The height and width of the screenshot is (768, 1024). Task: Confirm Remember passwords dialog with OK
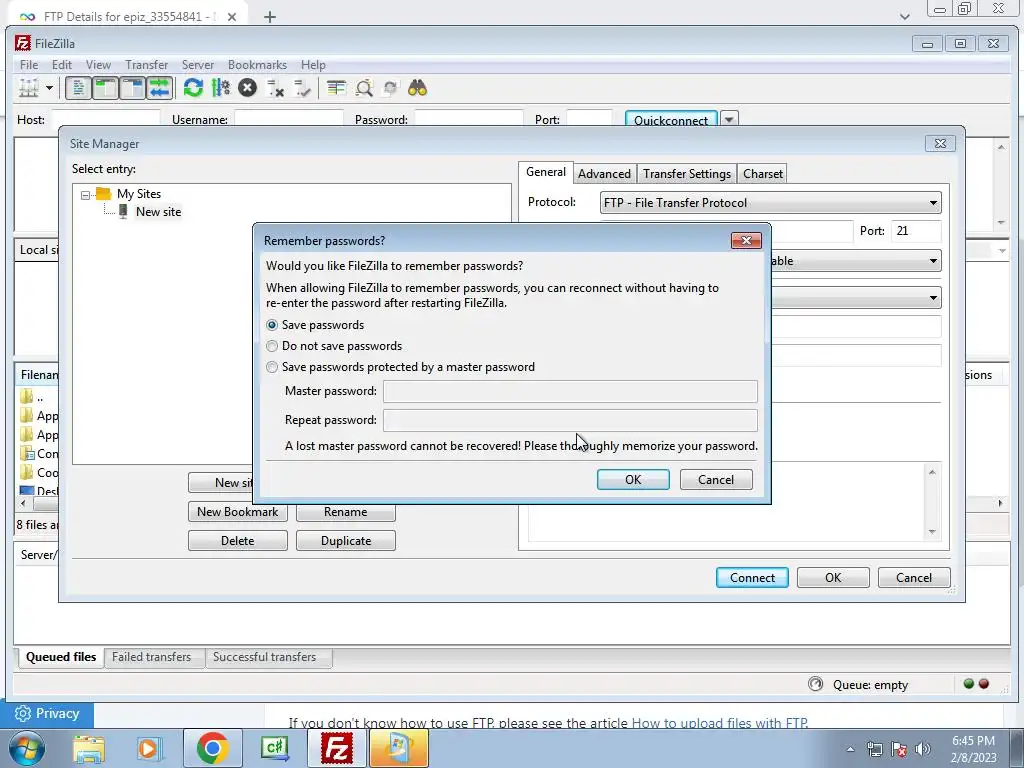click(633, 479)
